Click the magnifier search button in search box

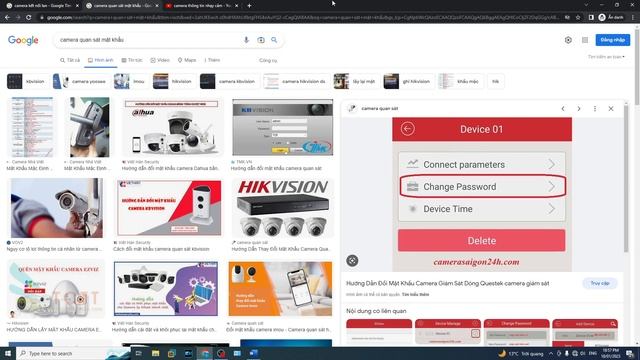click(x=274, y=40)
